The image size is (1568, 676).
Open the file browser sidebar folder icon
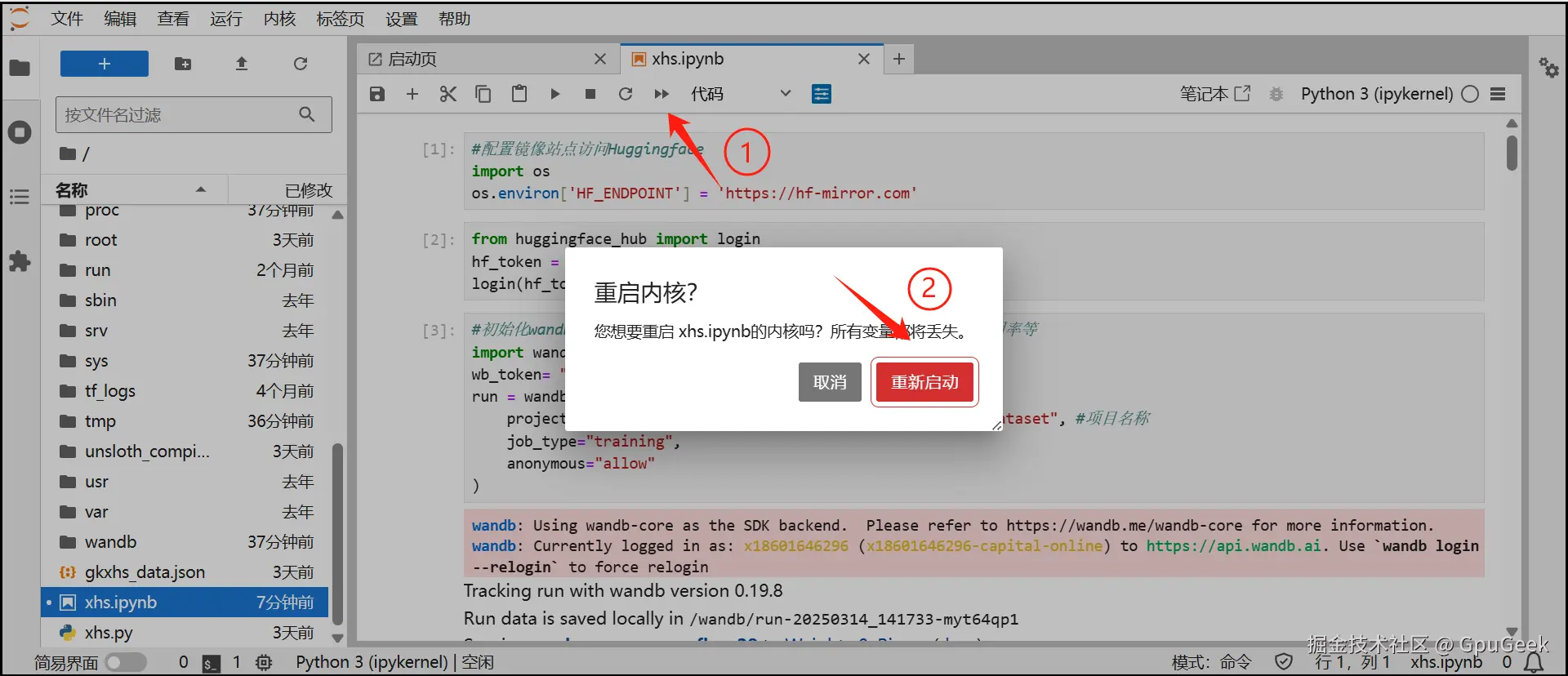click(20, 68)
